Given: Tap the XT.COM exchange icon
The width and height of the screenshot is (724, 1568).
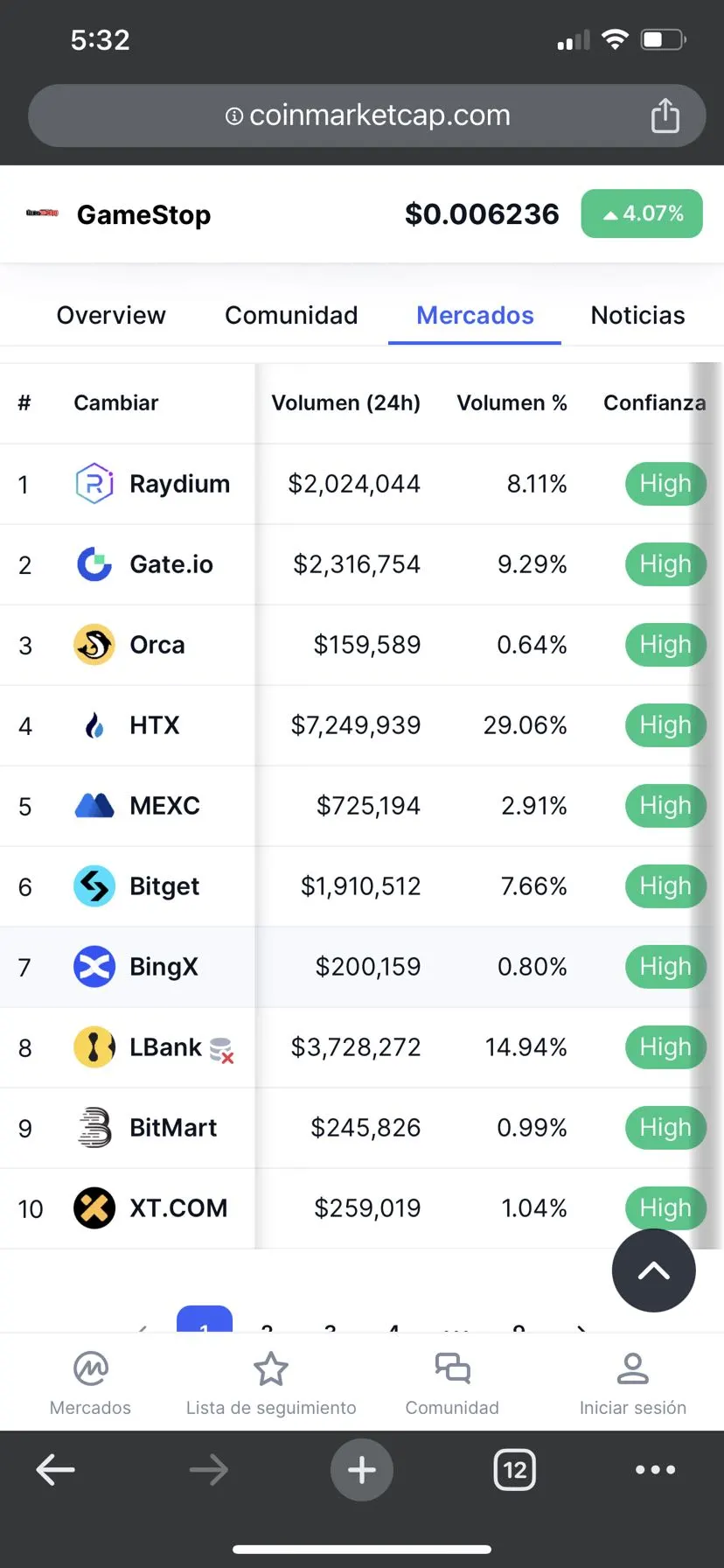Looking at the screenshot, I should tap(94, 1208).
